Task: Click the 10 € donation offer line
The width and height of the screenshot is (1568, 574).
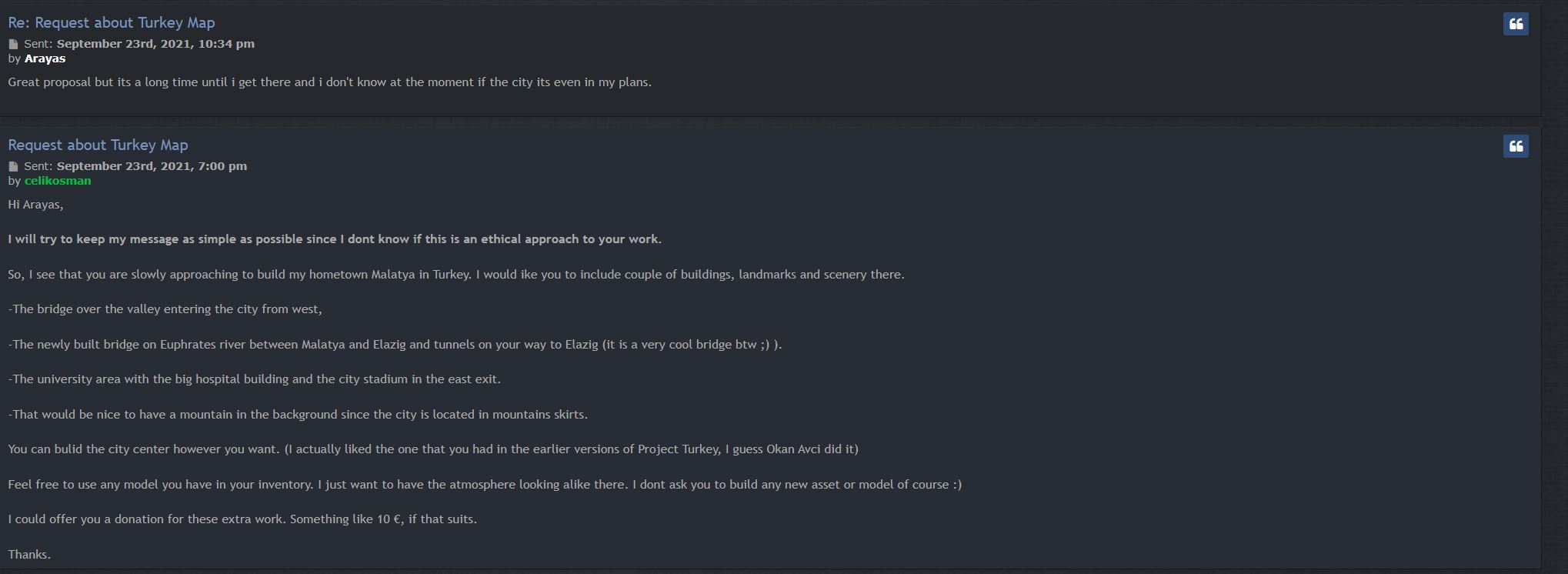Action: (242, 519)
